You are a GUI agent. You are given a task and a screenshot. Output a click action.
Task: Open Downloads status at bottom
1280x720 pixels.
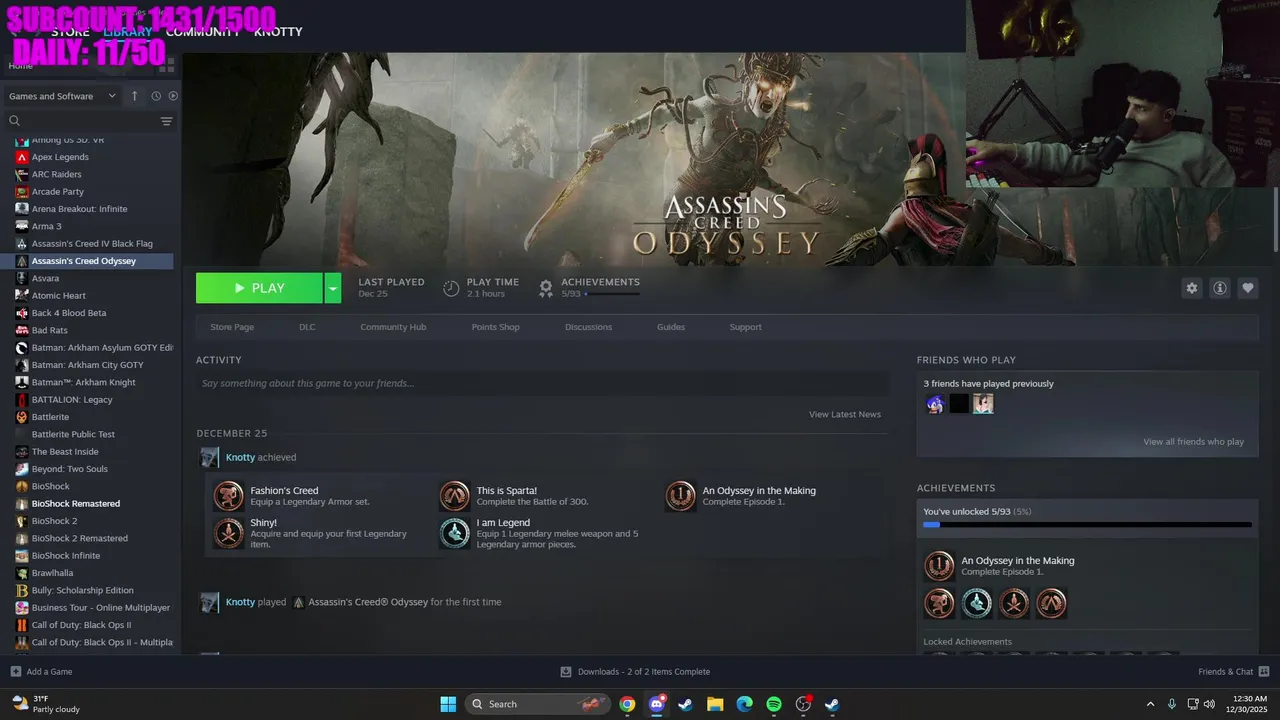click(635, 672)
